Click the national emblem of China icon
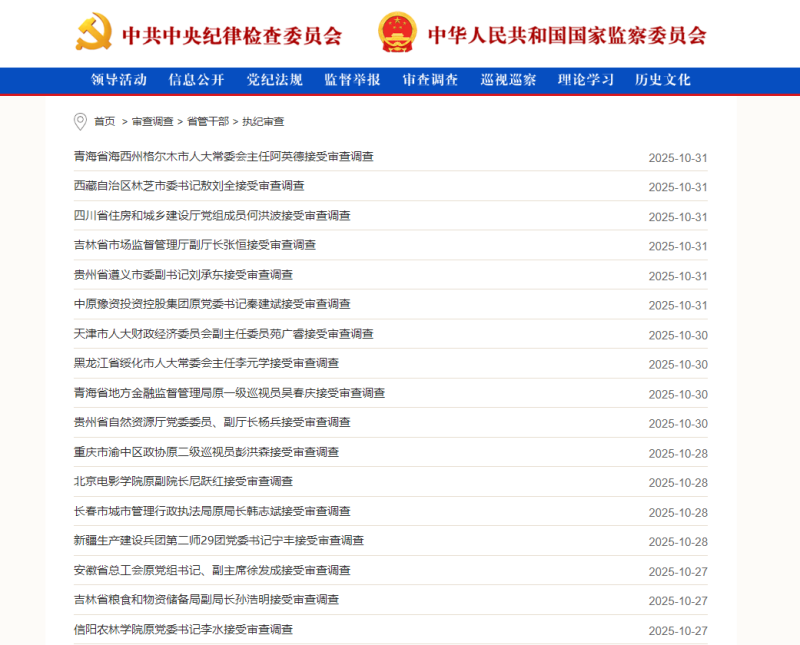 pos(399,31)
